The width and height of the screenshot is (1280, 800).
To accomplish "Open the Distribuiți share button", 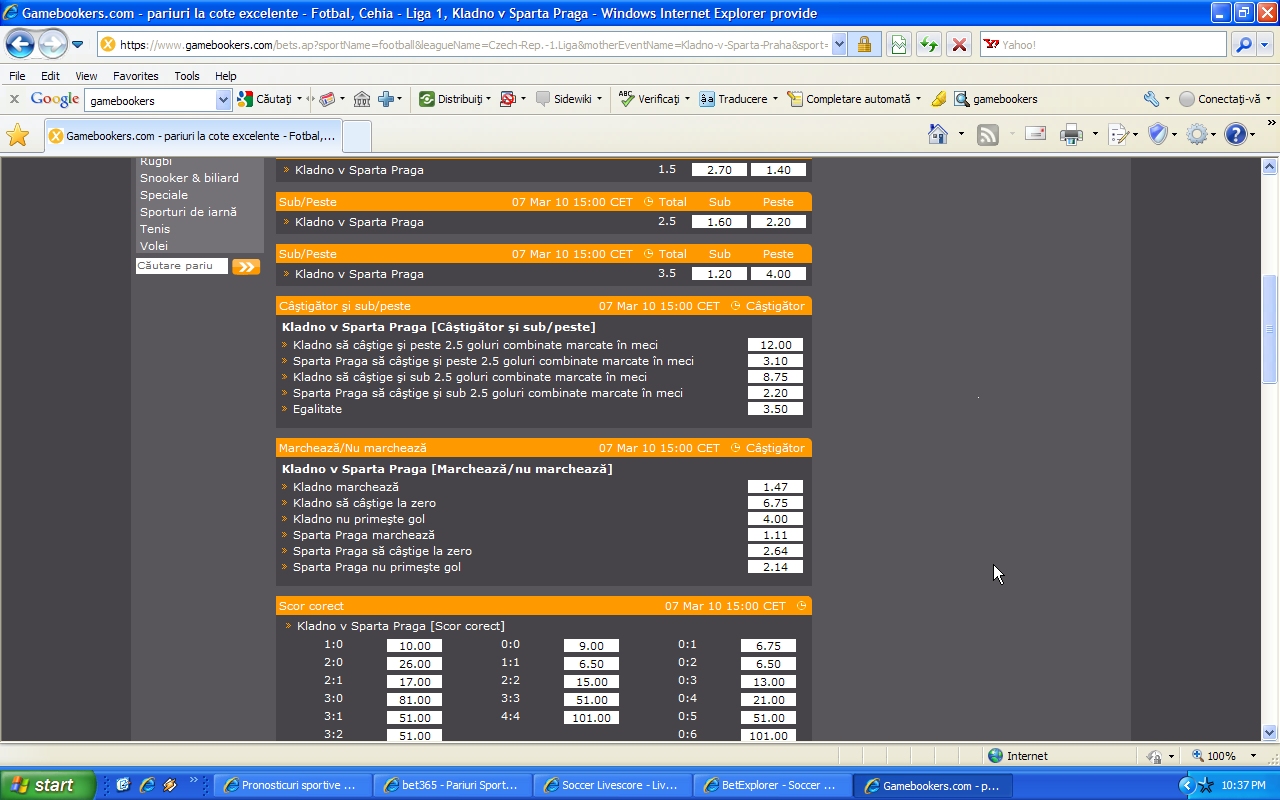I will click(x=455, y=99).
